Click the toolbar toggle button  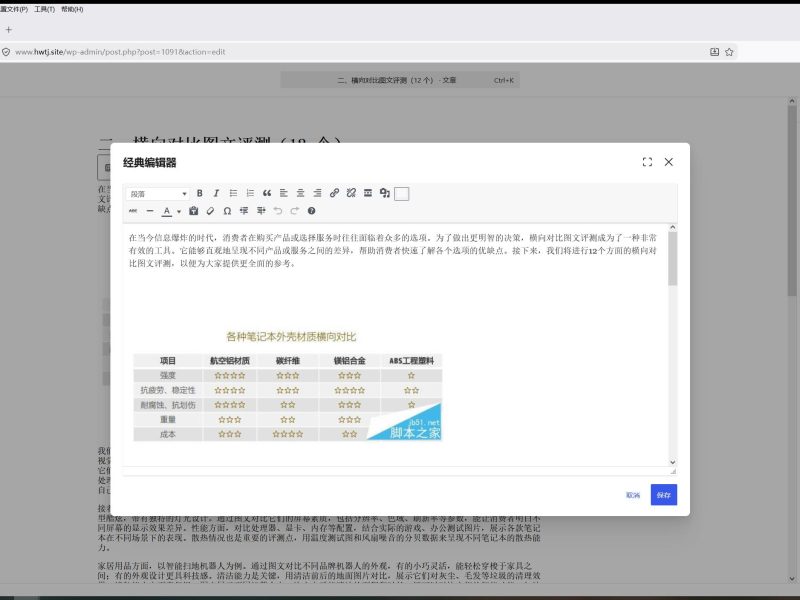coord(402,194)
